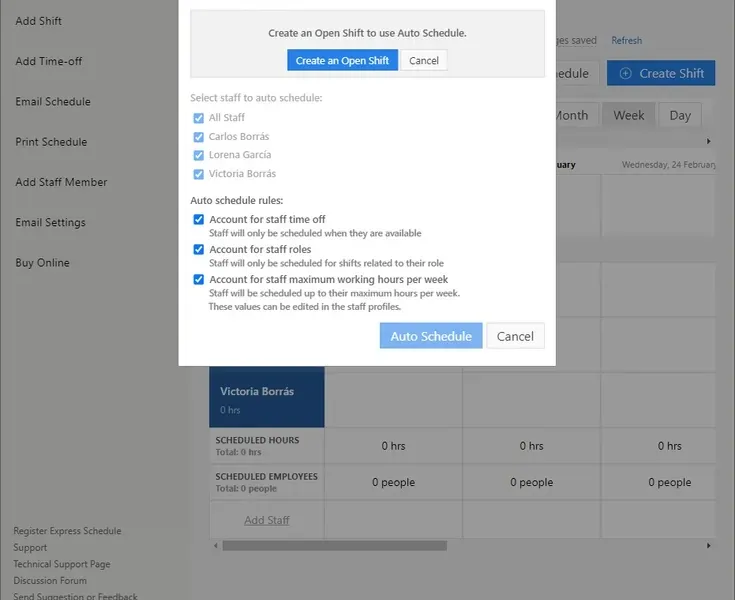The image size is (735, 600).
Task: Open the Discussion Forum link
Action: [50, 580]
